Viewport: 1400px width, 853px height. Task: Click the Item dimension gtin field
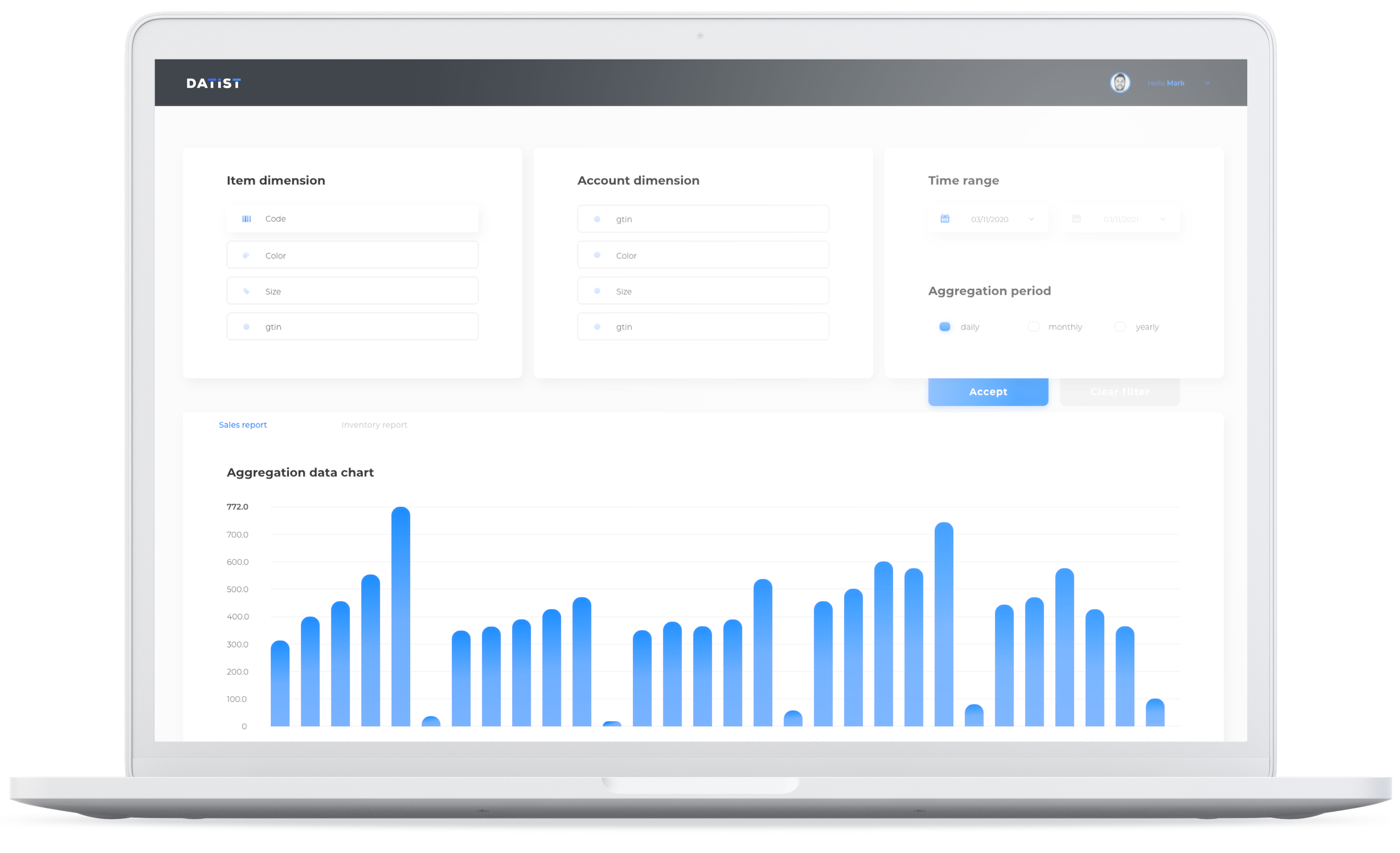pyautogui.click(x=352, y=327)
